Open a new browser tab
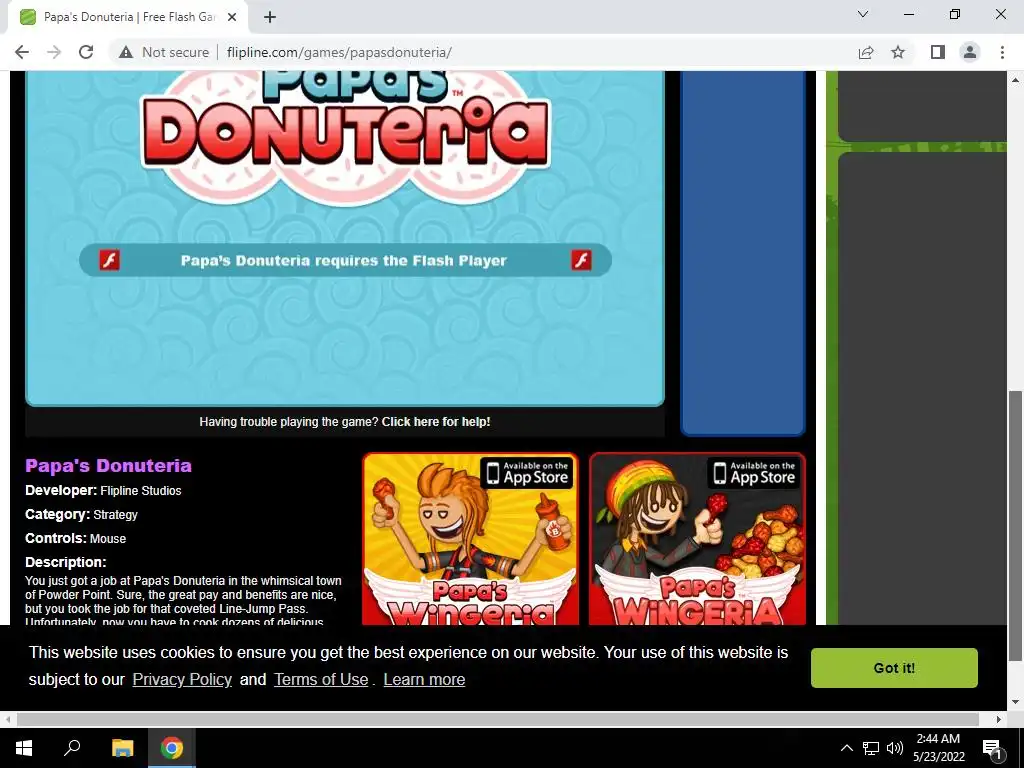1024x768 pixels. tap(270, 17)
